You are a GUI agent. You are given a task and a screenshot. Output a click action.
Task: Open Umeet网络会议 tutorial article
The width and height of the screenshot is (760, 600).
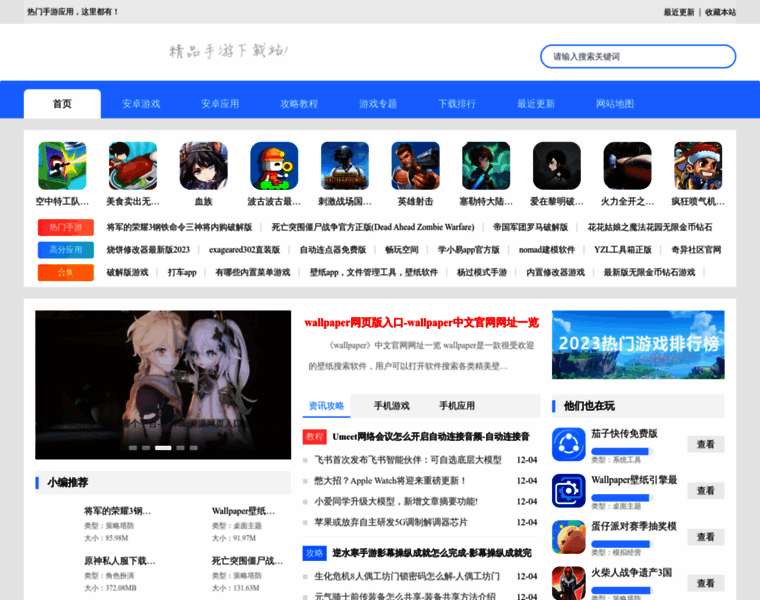coord(431,437)
